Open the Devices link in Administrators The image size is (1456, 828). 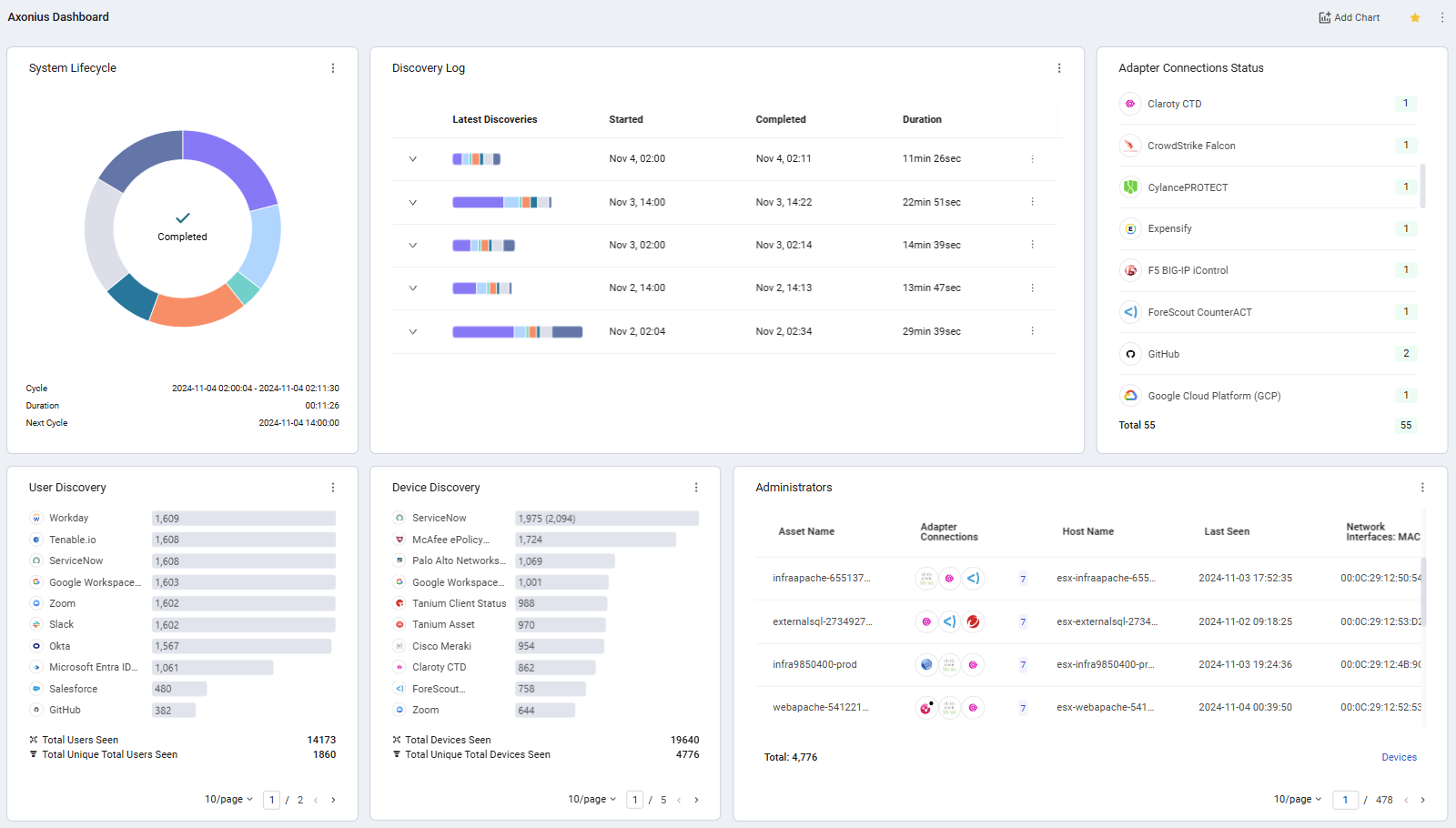[1399, 758]
